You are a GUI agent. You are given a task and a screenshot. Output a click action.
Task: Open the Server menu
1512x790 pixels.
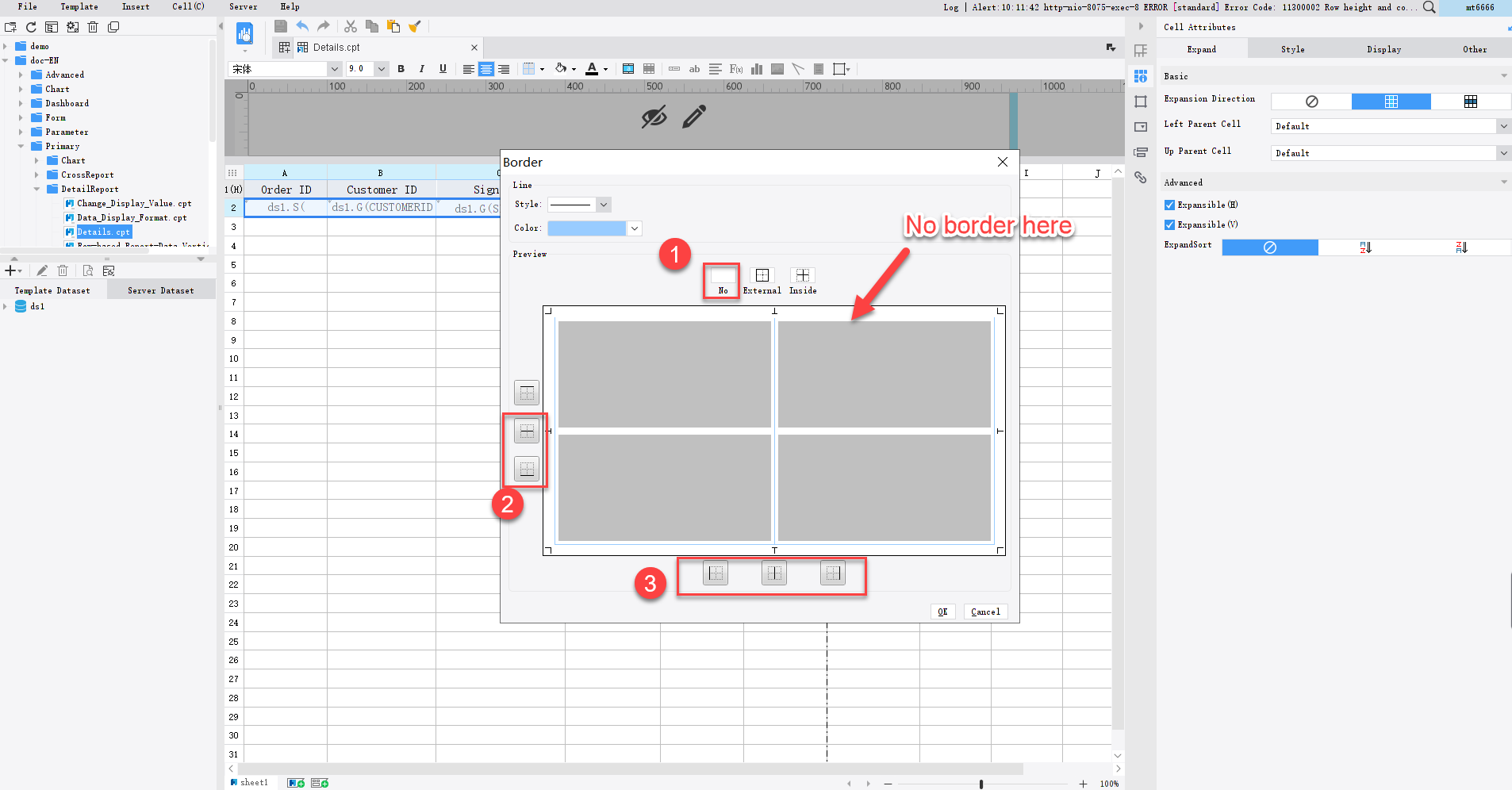click(x=243, y=6)
